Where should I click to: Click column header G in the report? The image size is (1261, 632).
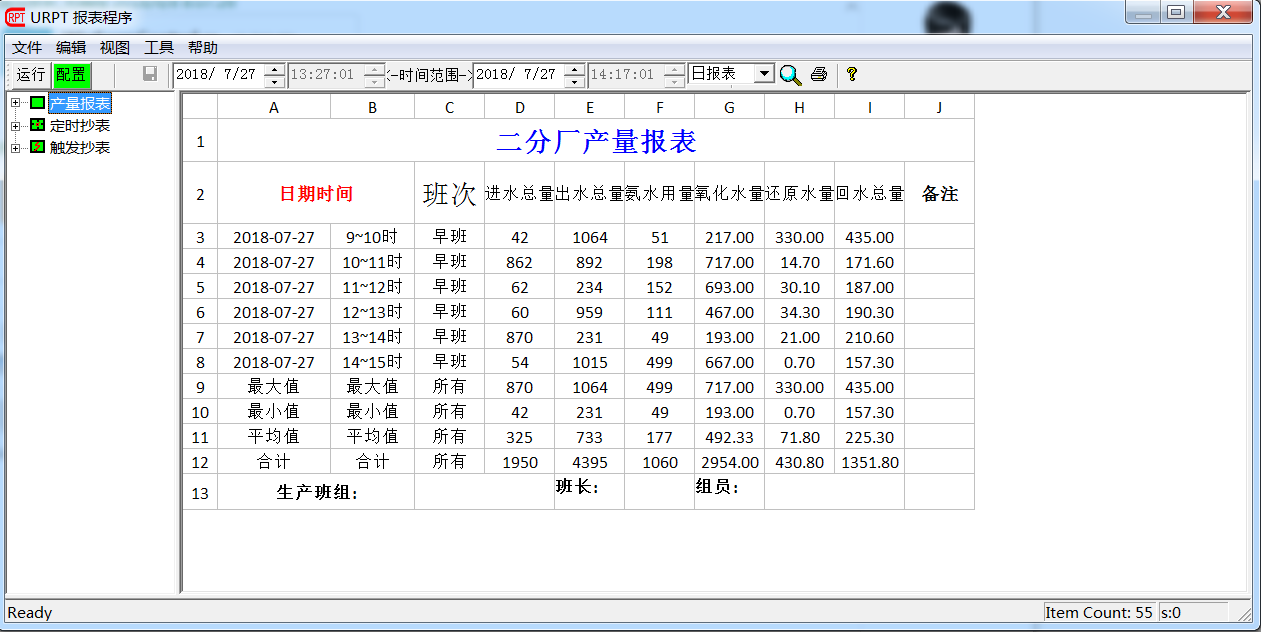(x=729, y=107)
